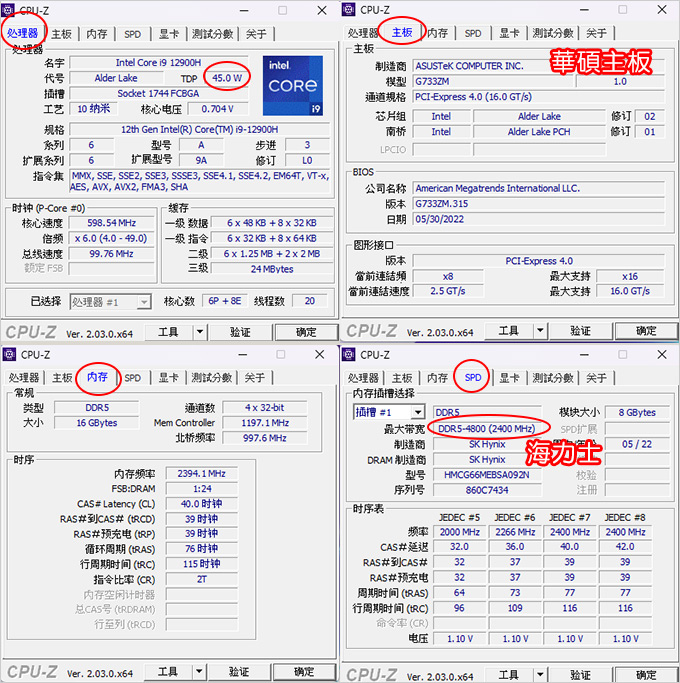Go to SPD tab in the memory window
The image size is (680, 683).
132,378
